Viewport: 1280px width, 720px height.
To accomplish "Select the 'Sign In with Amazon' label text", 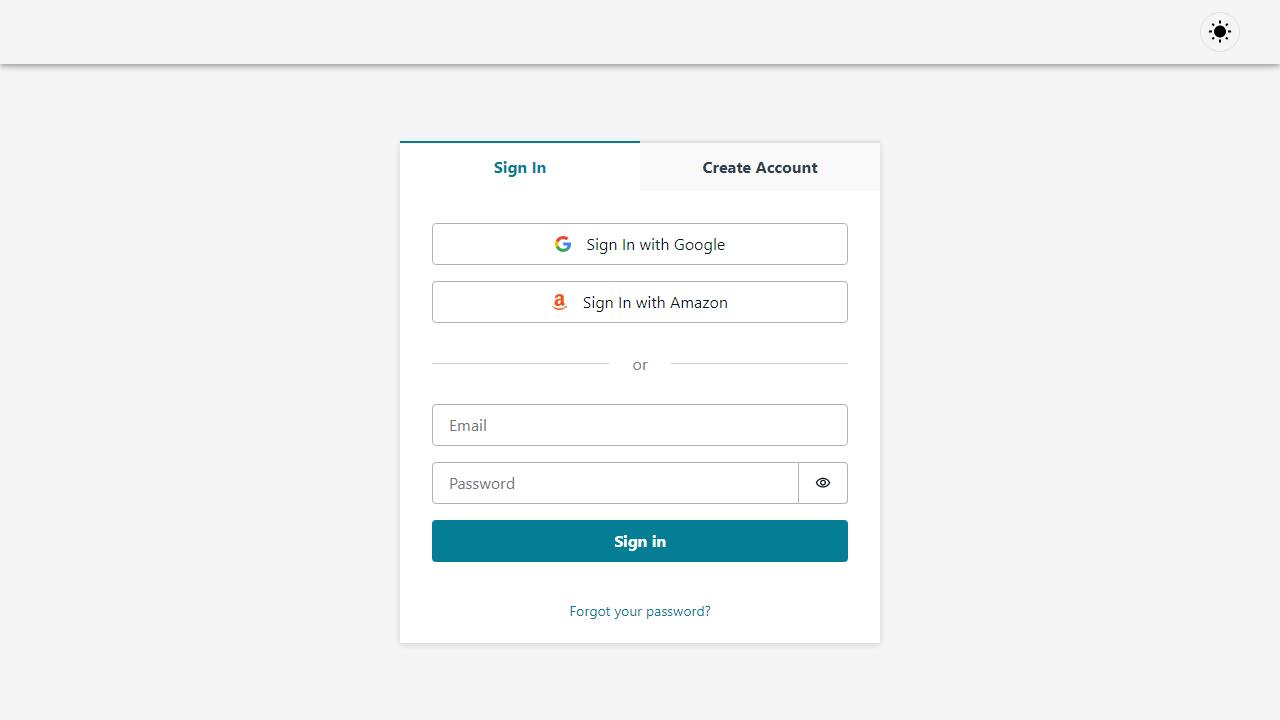I will pyautogui.click(x=655, y=302).
